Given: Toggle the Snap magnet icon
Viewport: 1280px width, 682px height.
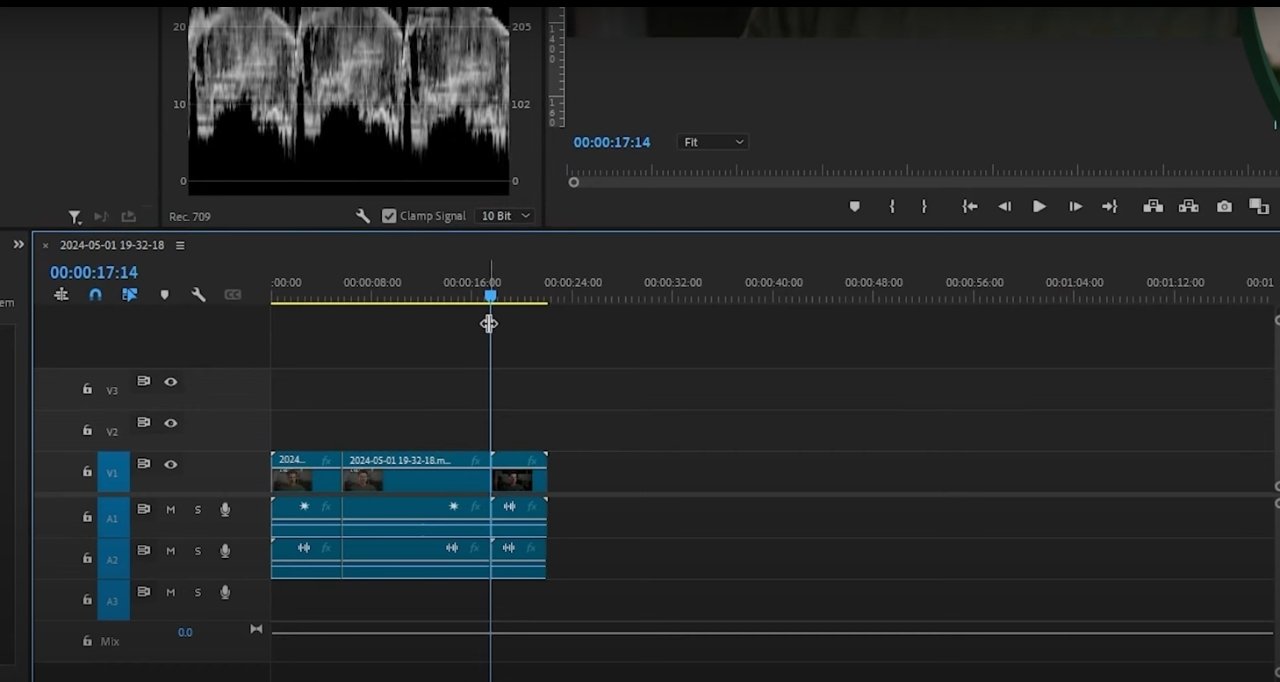Looking at the screenshot, I should click(95, 295).
